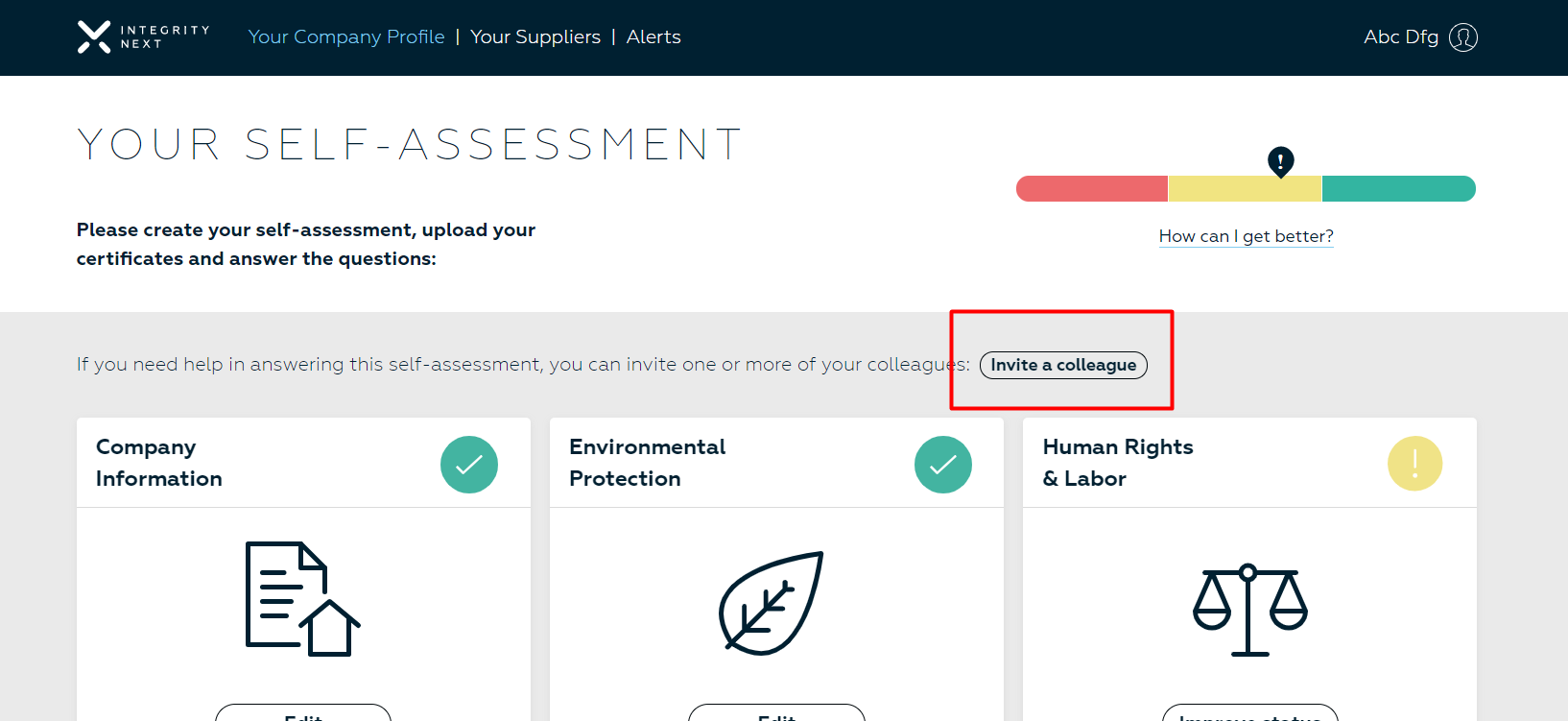1568x721 pixels.
Task: Click the green segment of score bar
Action: (x=1398, y=188)
